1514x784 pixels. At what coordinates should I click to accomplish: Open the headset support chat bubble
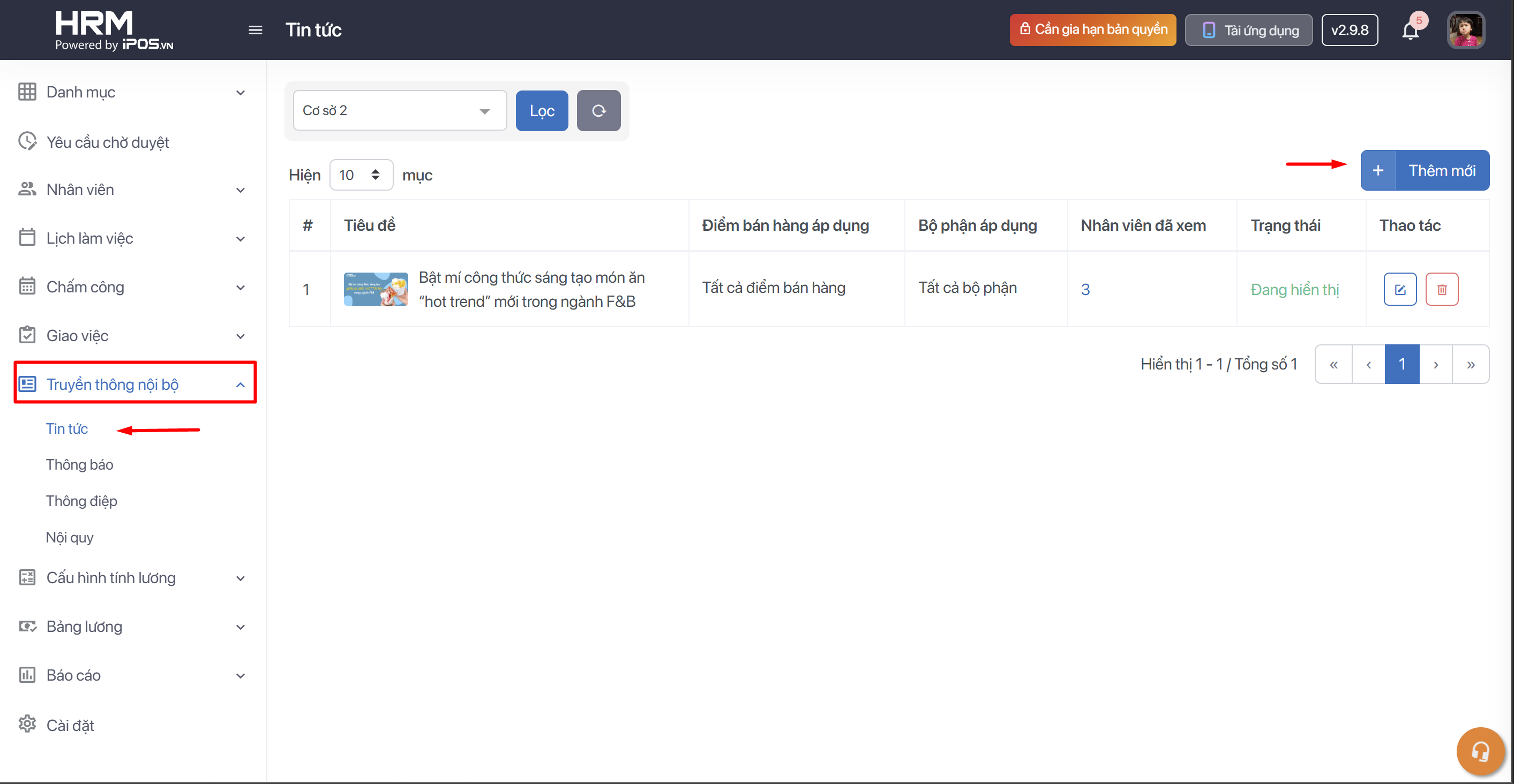[x=1480, y=751]
